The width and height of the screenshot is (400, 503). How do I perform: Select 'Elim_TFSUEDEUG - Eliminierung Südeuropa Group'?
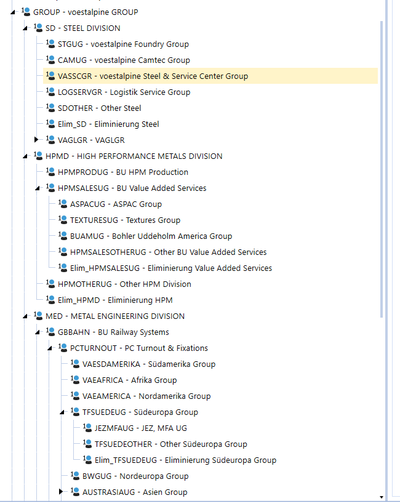point(186,460)
